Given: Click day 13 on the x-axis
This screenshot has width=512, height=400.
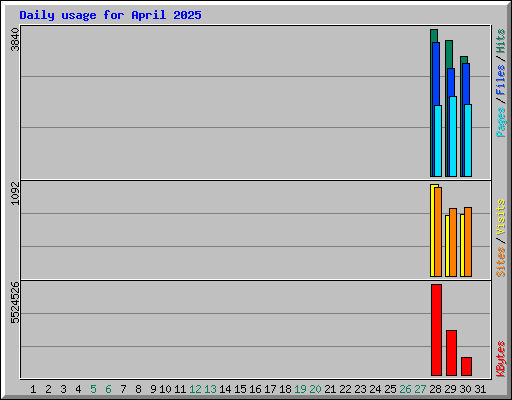Looking at the screenshot, I should [x=210, y=389].
